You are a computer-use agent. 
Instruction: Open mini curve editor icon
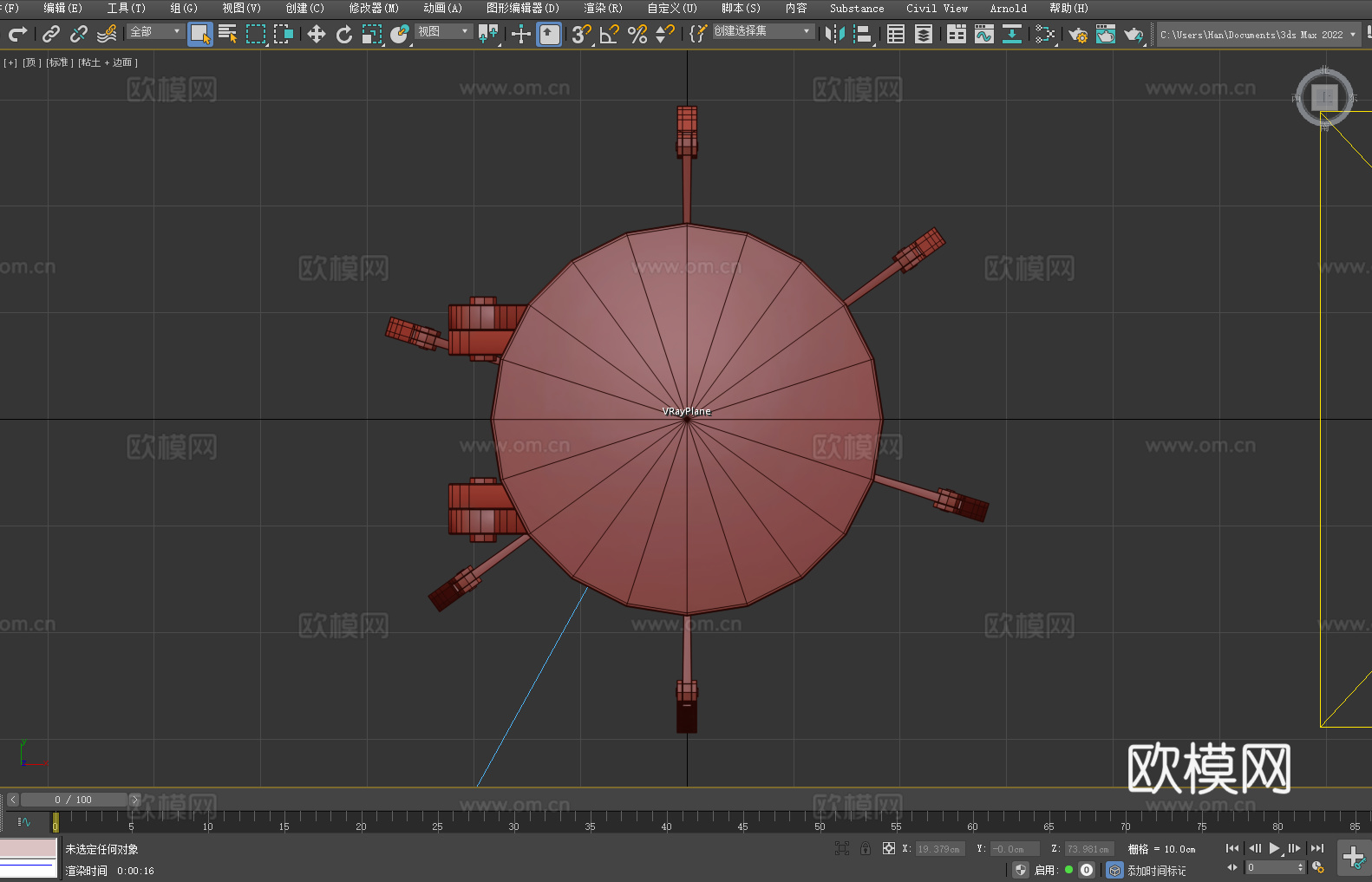coord(24,821)
